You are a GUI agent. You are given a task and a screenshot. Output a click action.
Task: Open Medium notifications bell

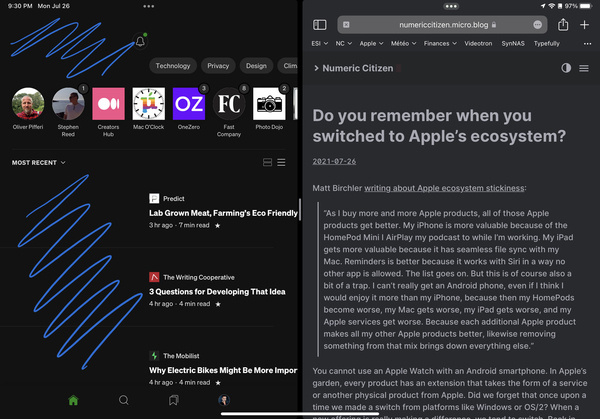coord(140,41)
